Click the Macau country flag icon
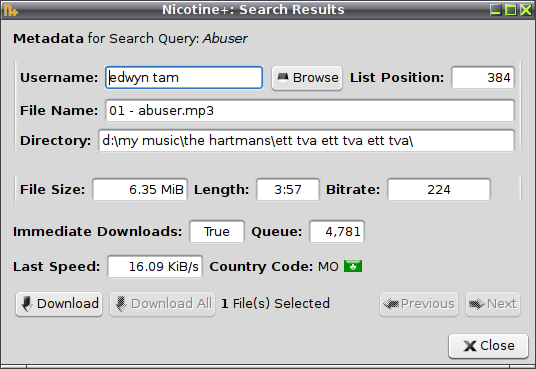Viewport: 536px width, 369px height. (353, 266)
